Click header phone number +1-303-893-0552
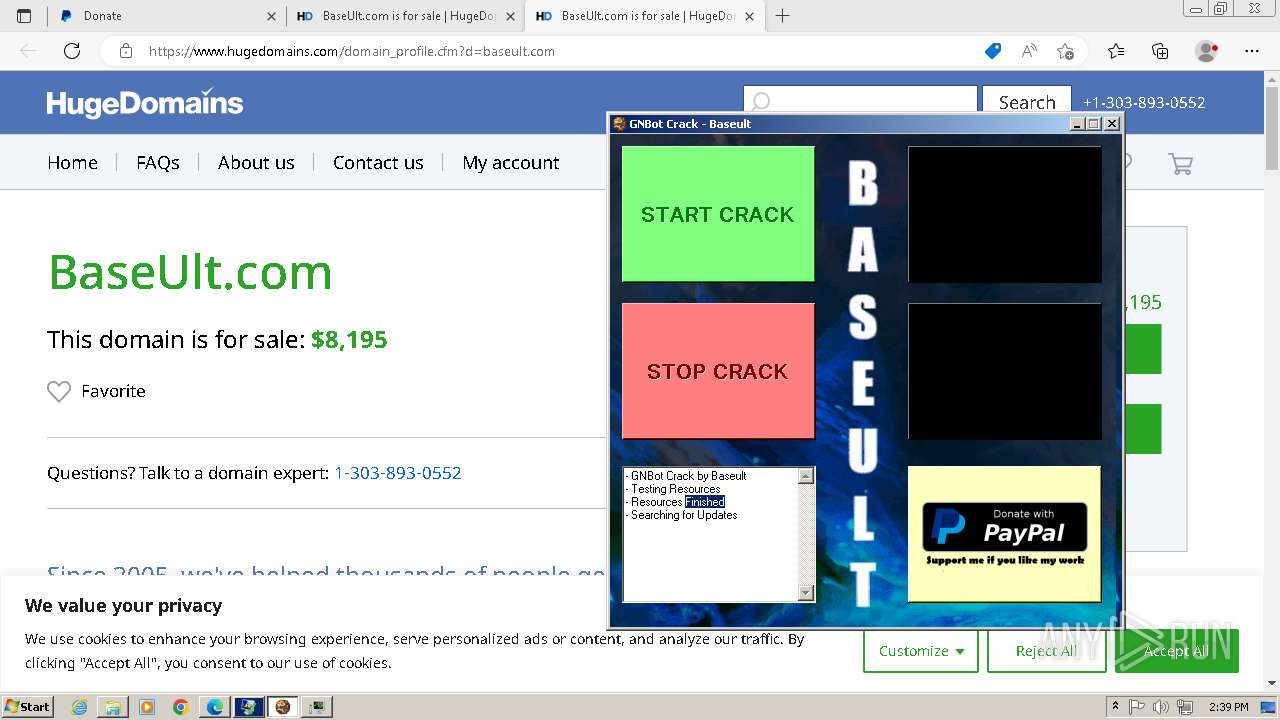This screenshot has height=720, width=1280. (1144, 102)
